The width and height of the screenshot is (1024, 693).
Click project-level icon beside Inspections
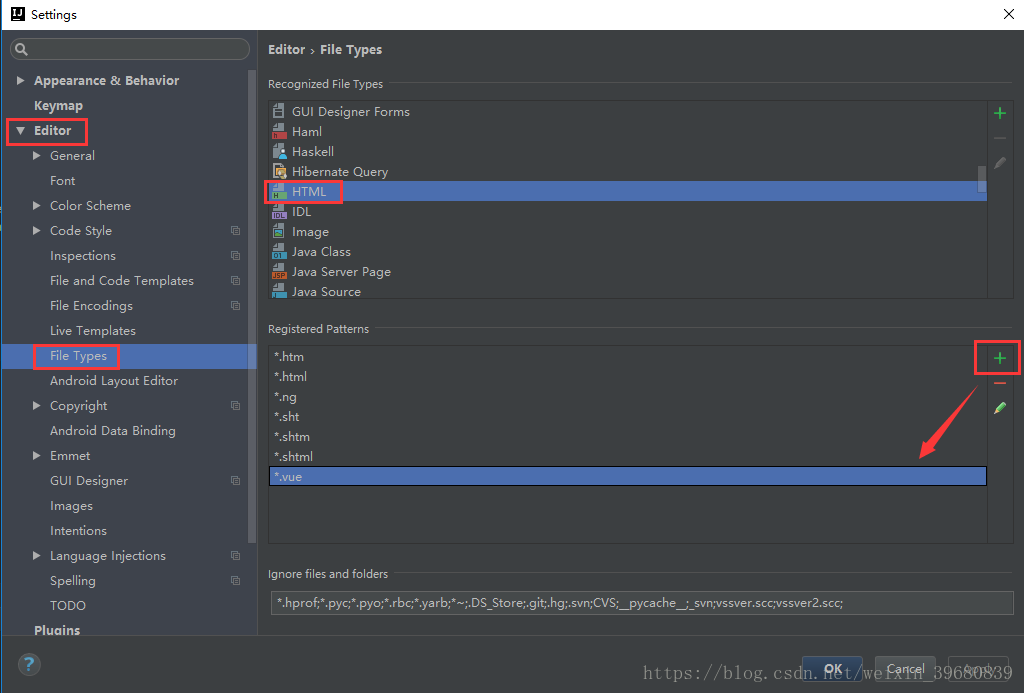pos(235,255)
